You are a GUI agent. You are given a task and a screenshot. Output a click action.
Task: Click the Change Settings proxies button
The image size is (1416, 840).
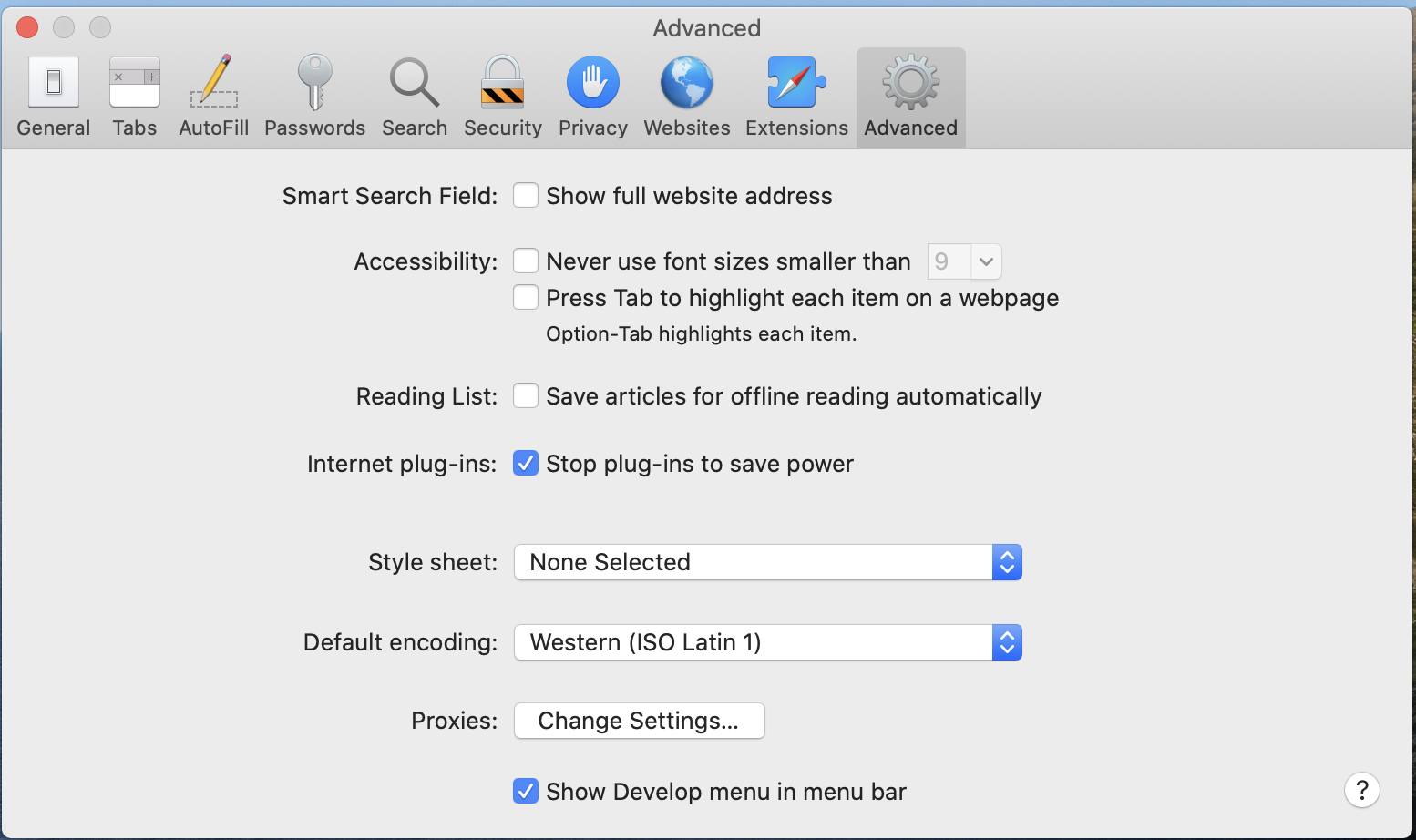pyautogui.click(x=639, y=721)
